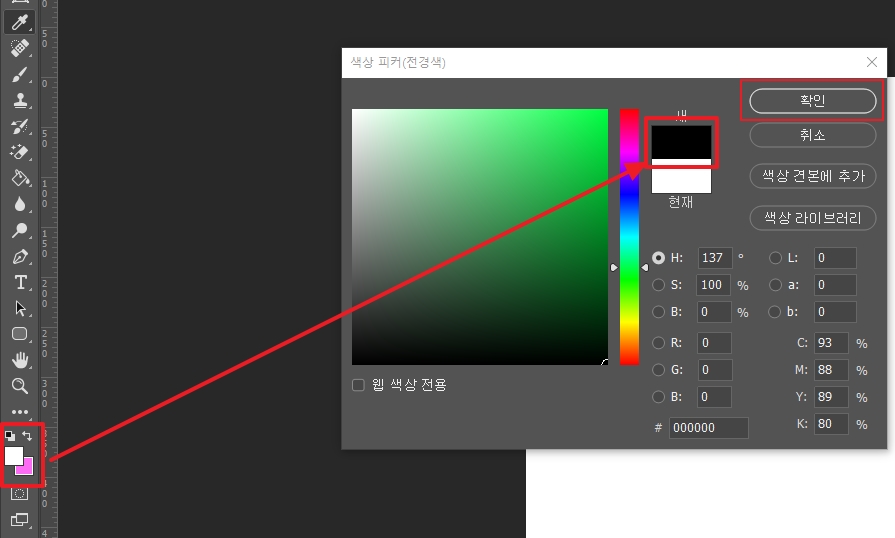Click the 색상 견본에 추가 button

(x=812, y=176)
